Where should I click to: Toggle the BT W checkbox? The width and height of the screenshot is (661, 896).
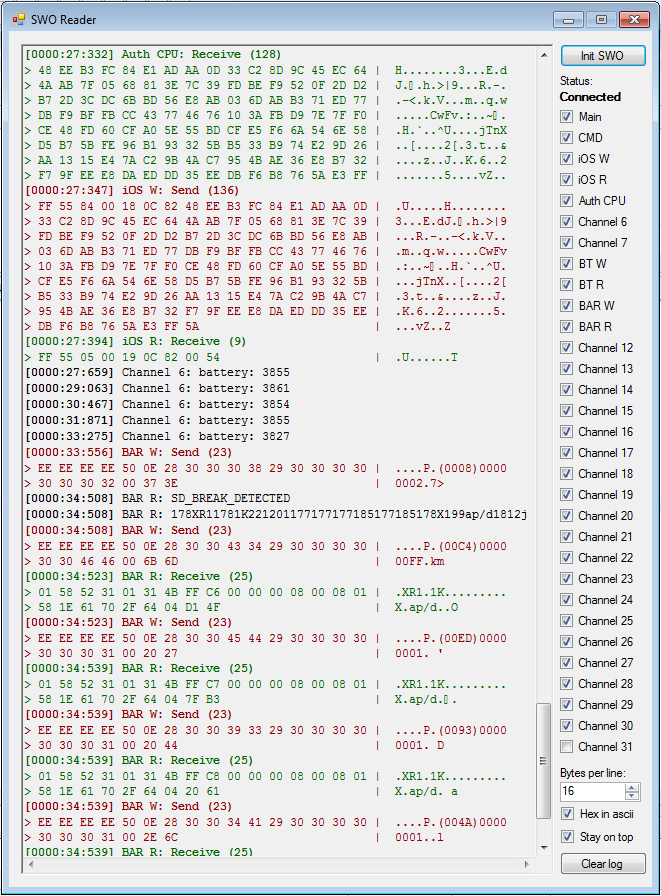point(566,263)
